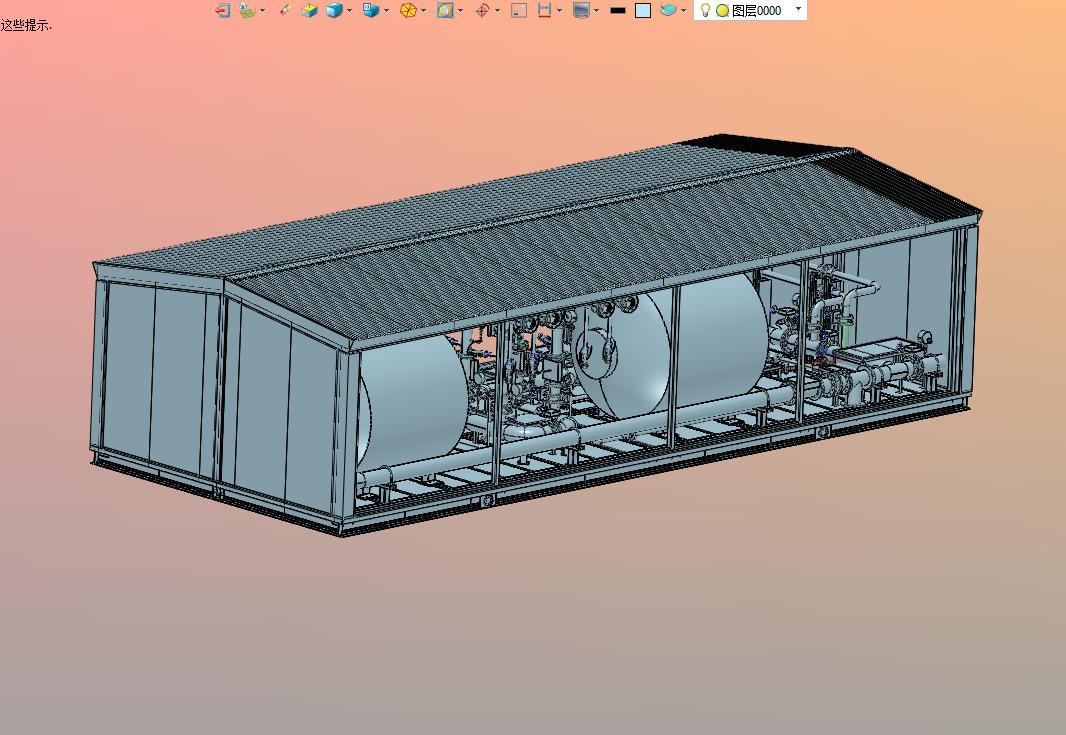Open dropdown beside green surface sketch icon
The height and width of the screenshot is (735, 1066).
[262, 10]
